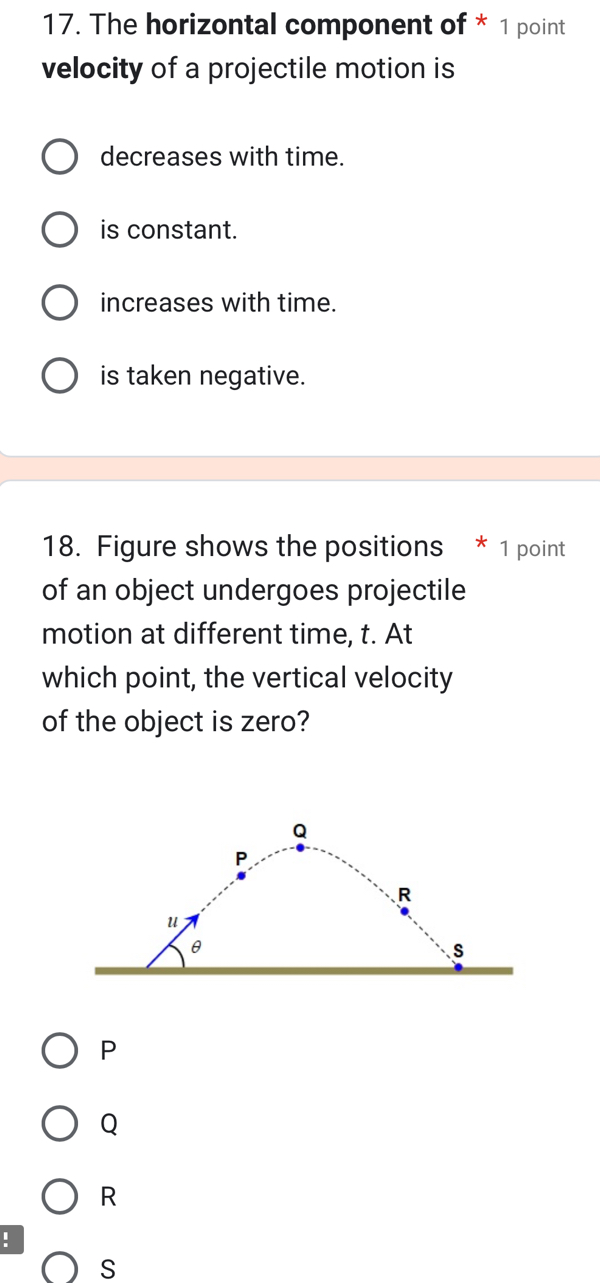Select the 'is constant.' option
Screen dimensions: 600x1283
pos(59,229)
